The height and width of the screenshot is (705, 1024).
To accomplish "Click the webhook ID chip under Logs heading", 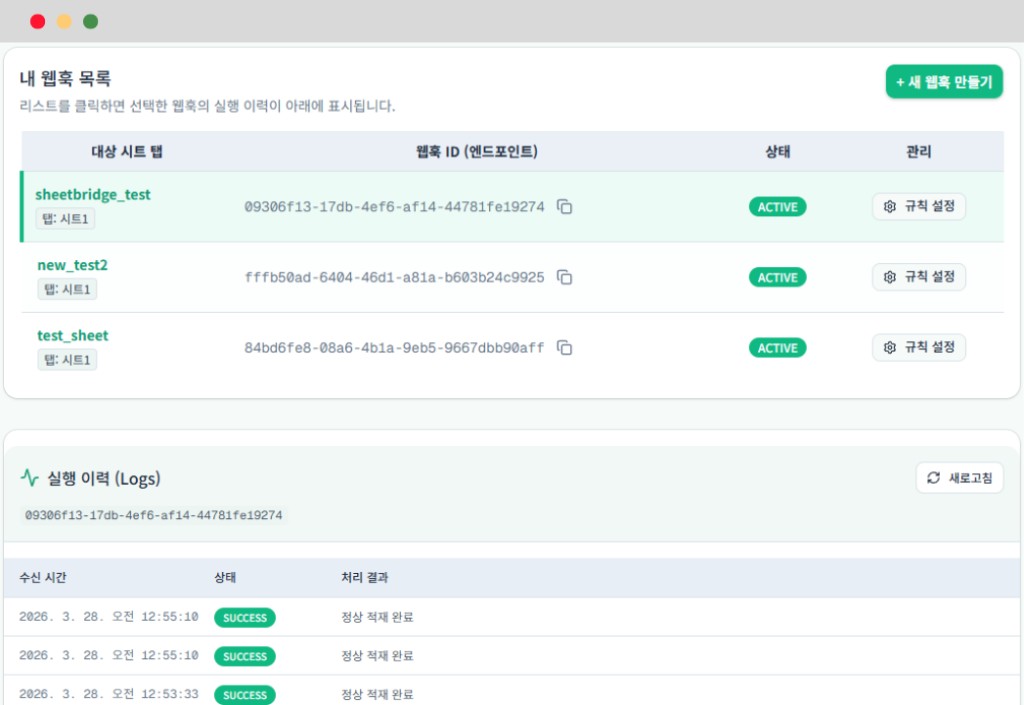I will coord(153,515).
